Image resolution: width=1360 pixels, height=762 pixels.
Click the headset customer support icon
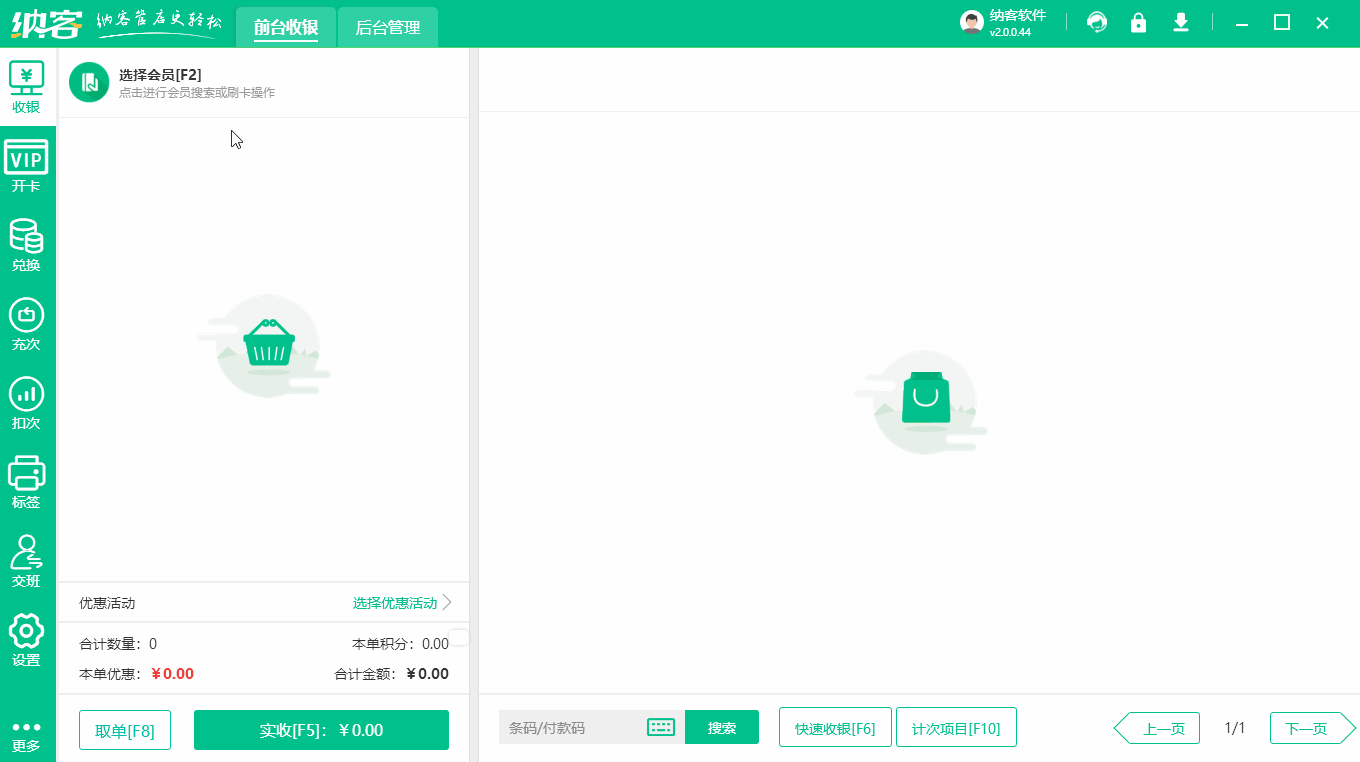point(1096,21)
